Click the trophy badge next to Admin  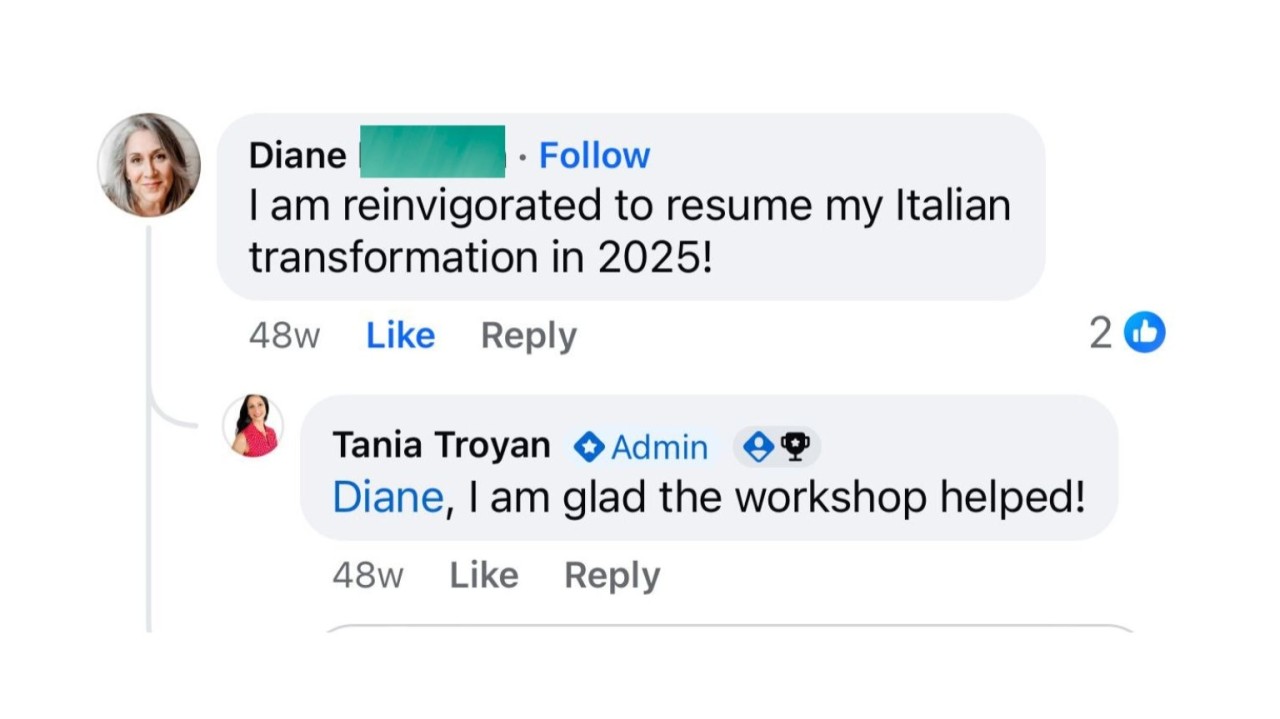point(795,447)
